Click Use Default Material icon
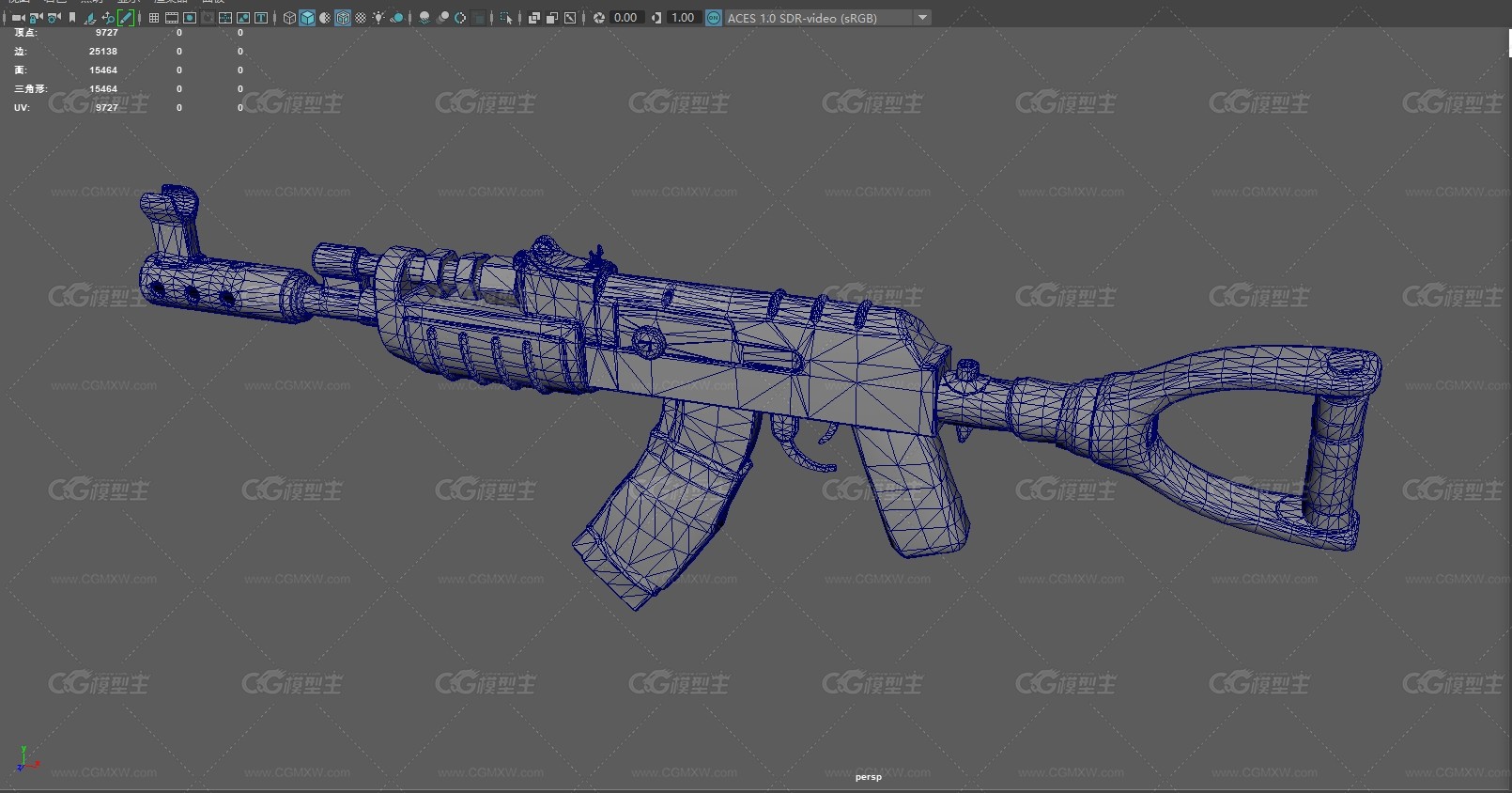 [x=325, y=18]
